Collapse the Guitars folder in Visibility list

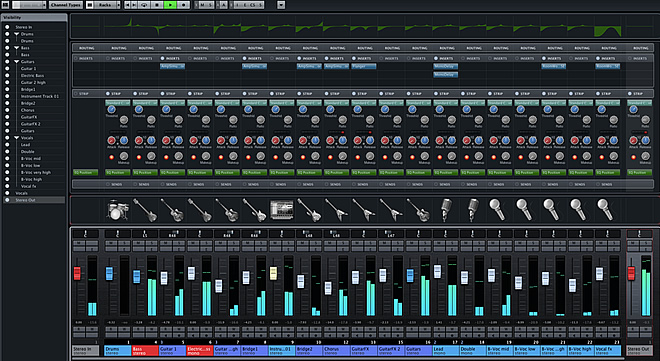pyautogui.click(x=16, y=62)
